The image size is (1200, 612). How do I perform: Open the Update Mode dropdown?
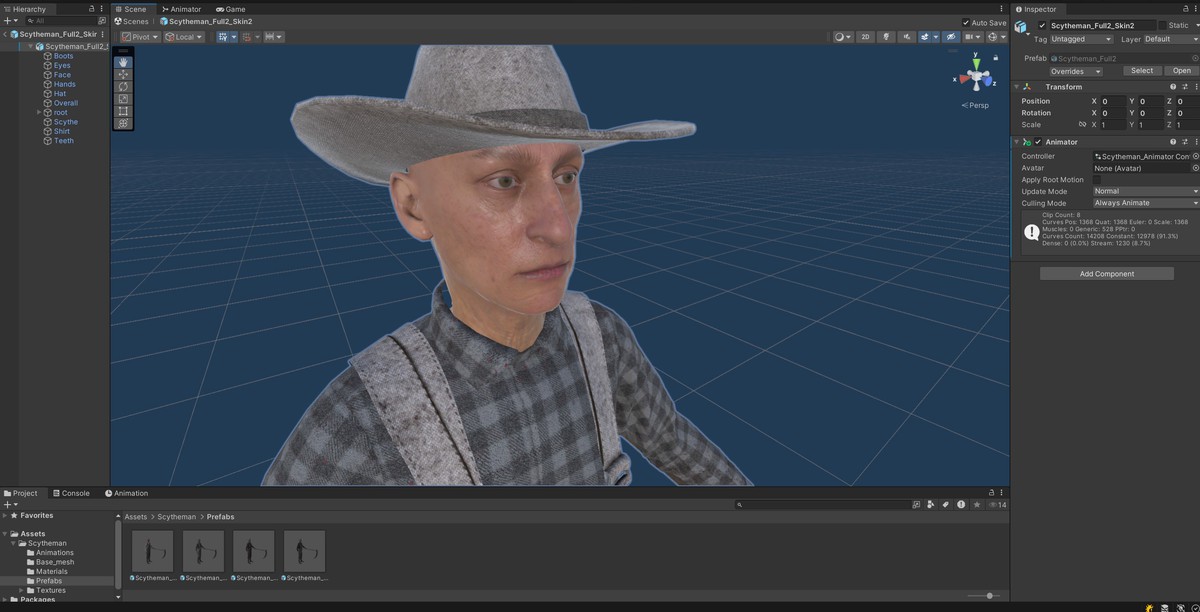[x=1146, y=191]
